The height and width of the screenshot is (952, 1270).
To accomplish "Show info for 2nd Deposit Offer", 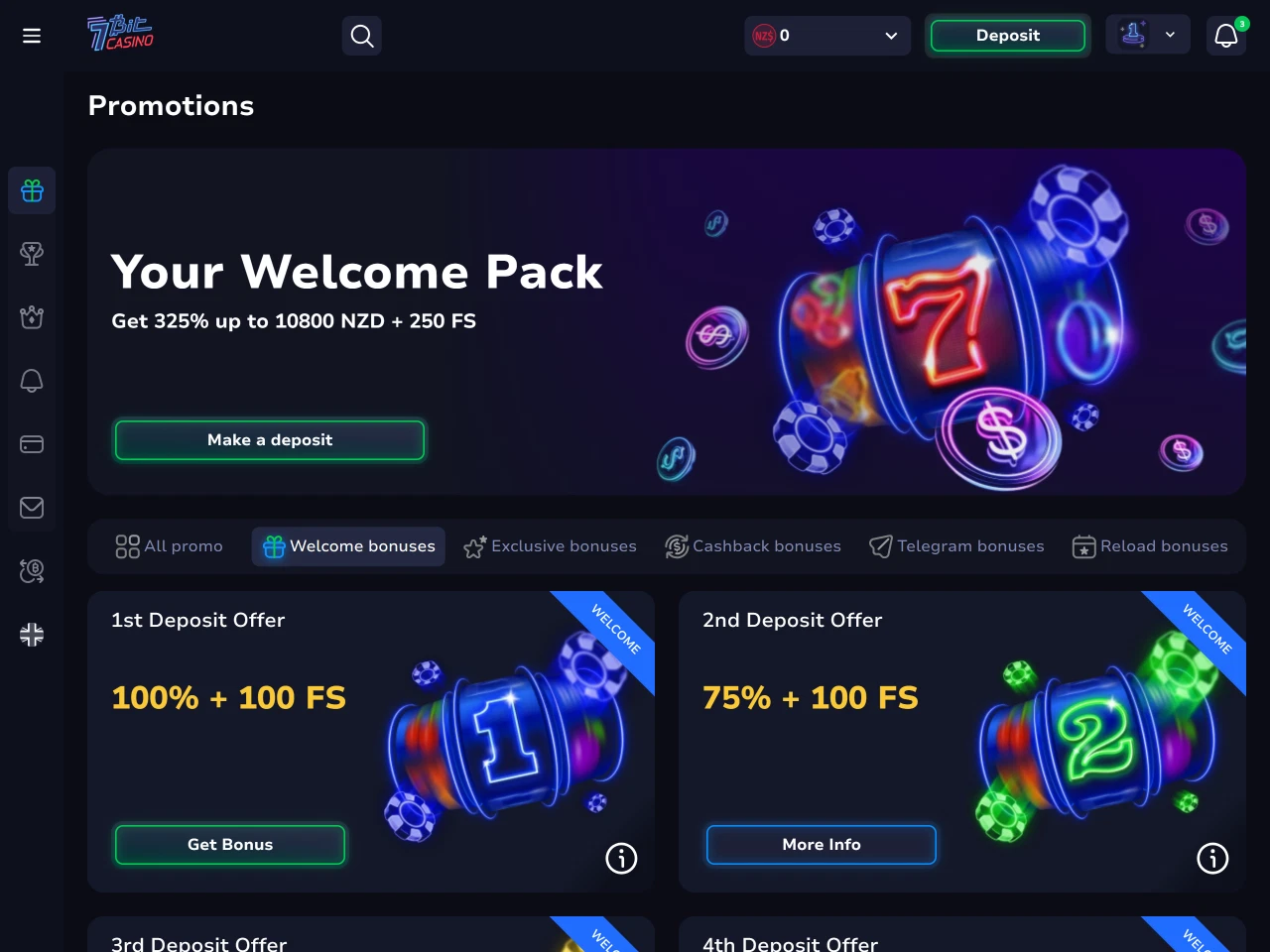I will point(1212,858).
